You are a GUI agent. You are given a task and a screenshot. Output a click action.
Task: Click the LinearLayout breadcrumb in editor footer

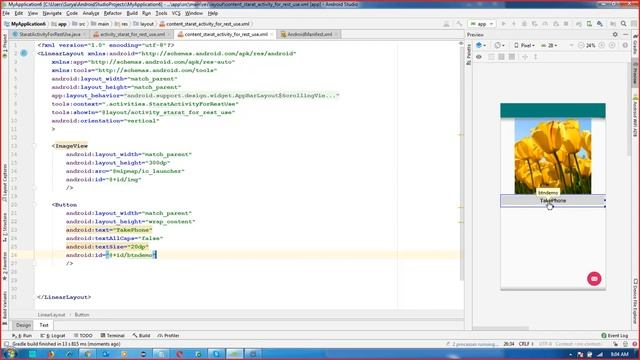pos(51,315)
